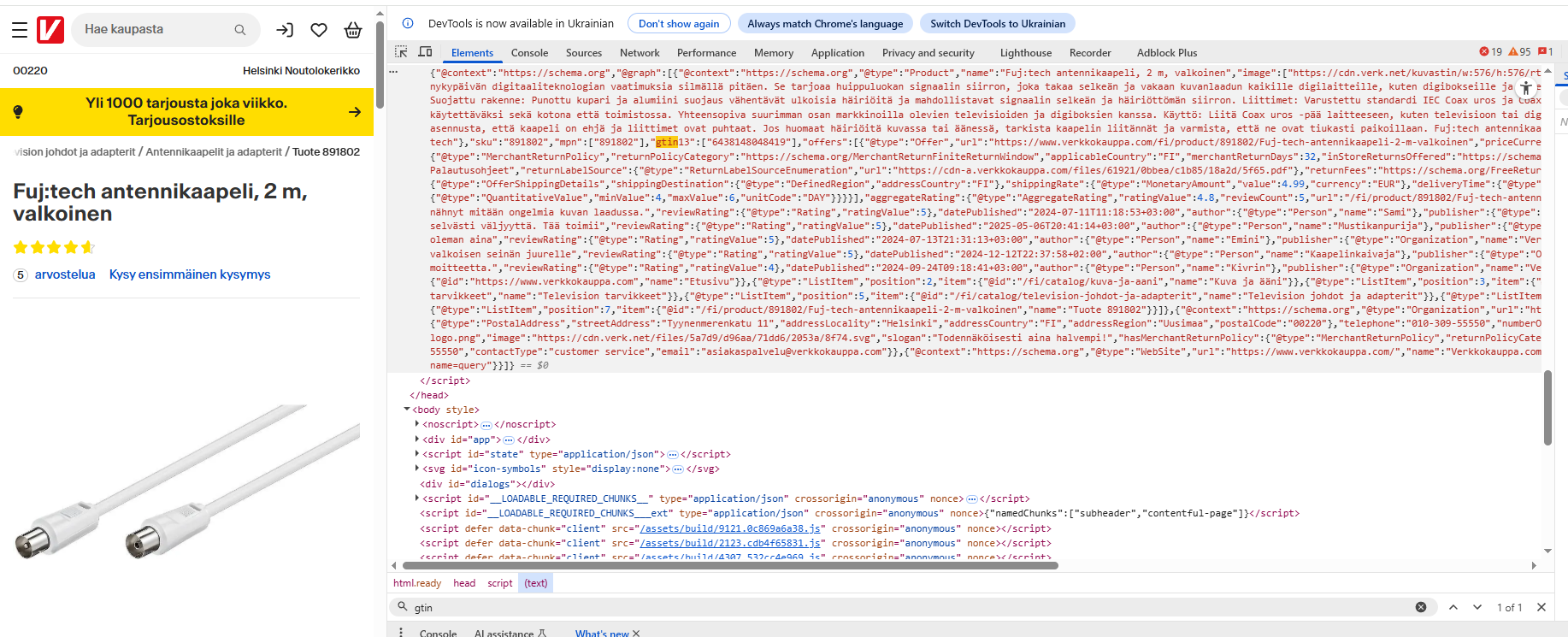Expand the noscript element
Image resolution: width=1568 pixels, height=637 pixels.
pyautogui.click(x=417, y=424)
